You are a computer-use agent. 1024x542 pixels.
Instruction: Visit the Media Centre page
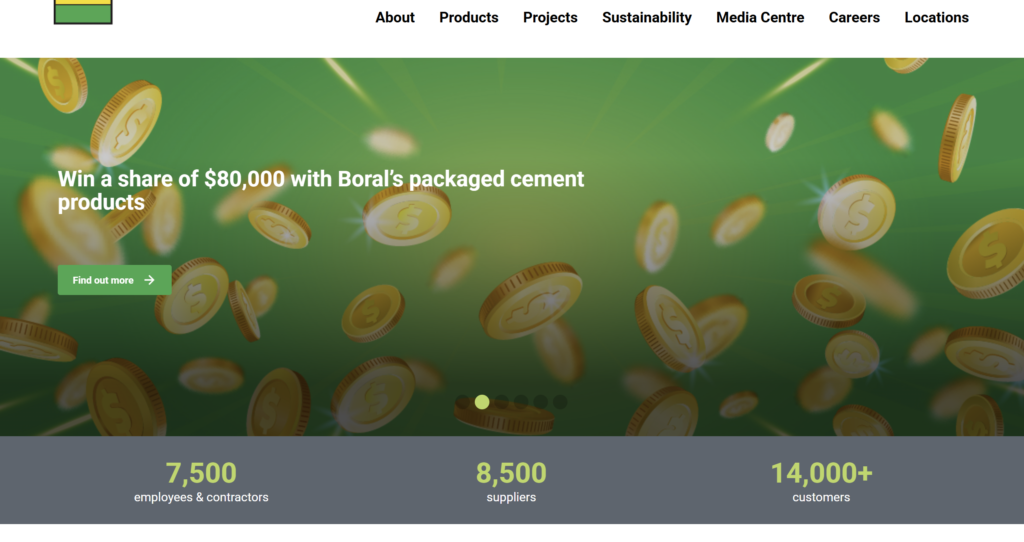[x=760, y=18]
